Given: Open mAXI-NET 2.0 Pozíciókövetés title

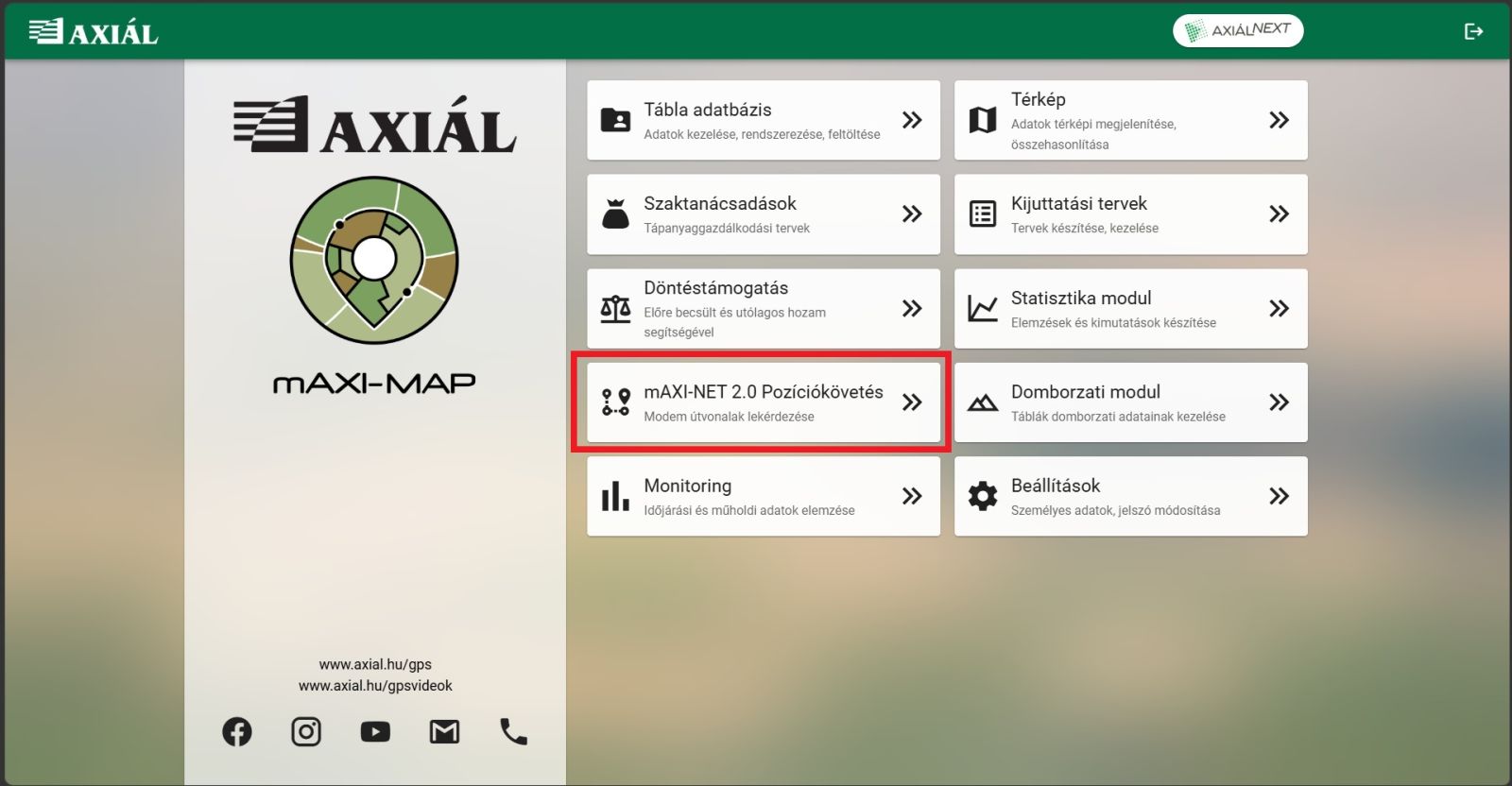Looking at the screenshot, I should [764, 392].
